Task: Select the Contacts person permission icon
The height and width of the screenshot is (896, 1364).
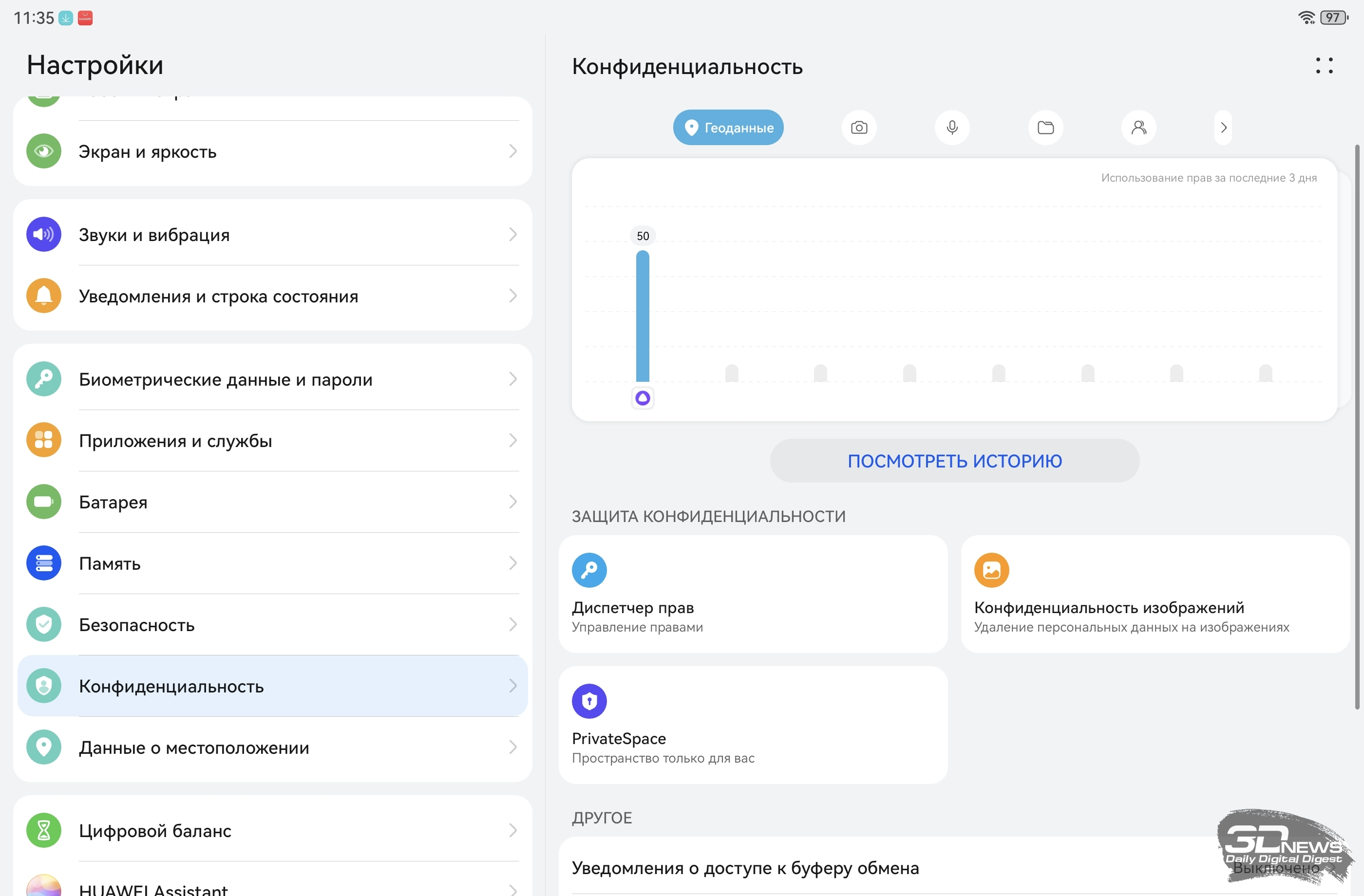Action: (x=1138, y=127)
